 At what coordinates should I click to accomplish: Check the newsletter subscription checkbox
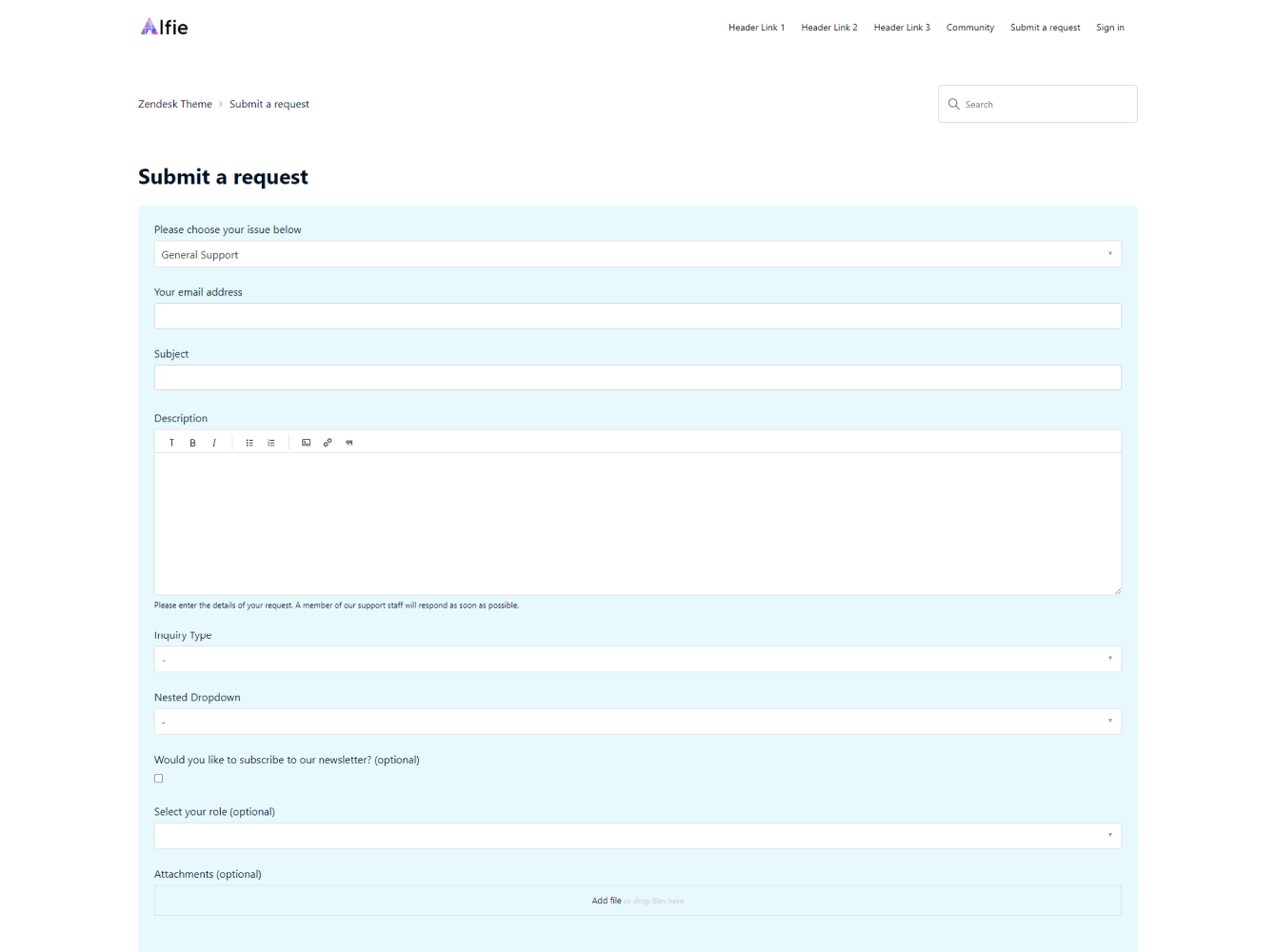(x=159, y=779)
